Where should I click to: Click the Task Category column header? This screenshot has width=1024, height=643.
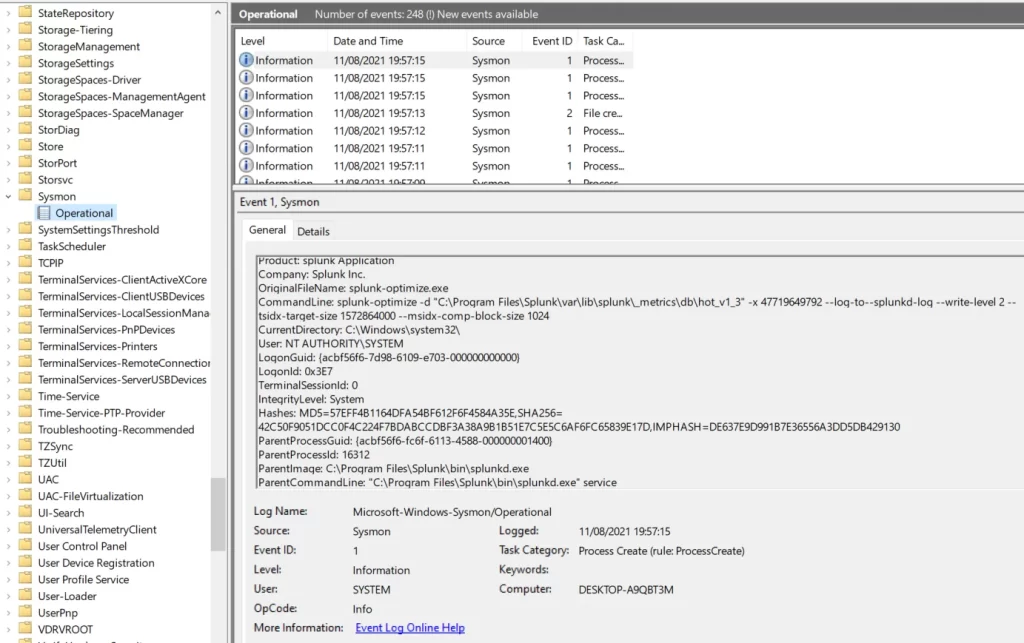click(605, 40)
